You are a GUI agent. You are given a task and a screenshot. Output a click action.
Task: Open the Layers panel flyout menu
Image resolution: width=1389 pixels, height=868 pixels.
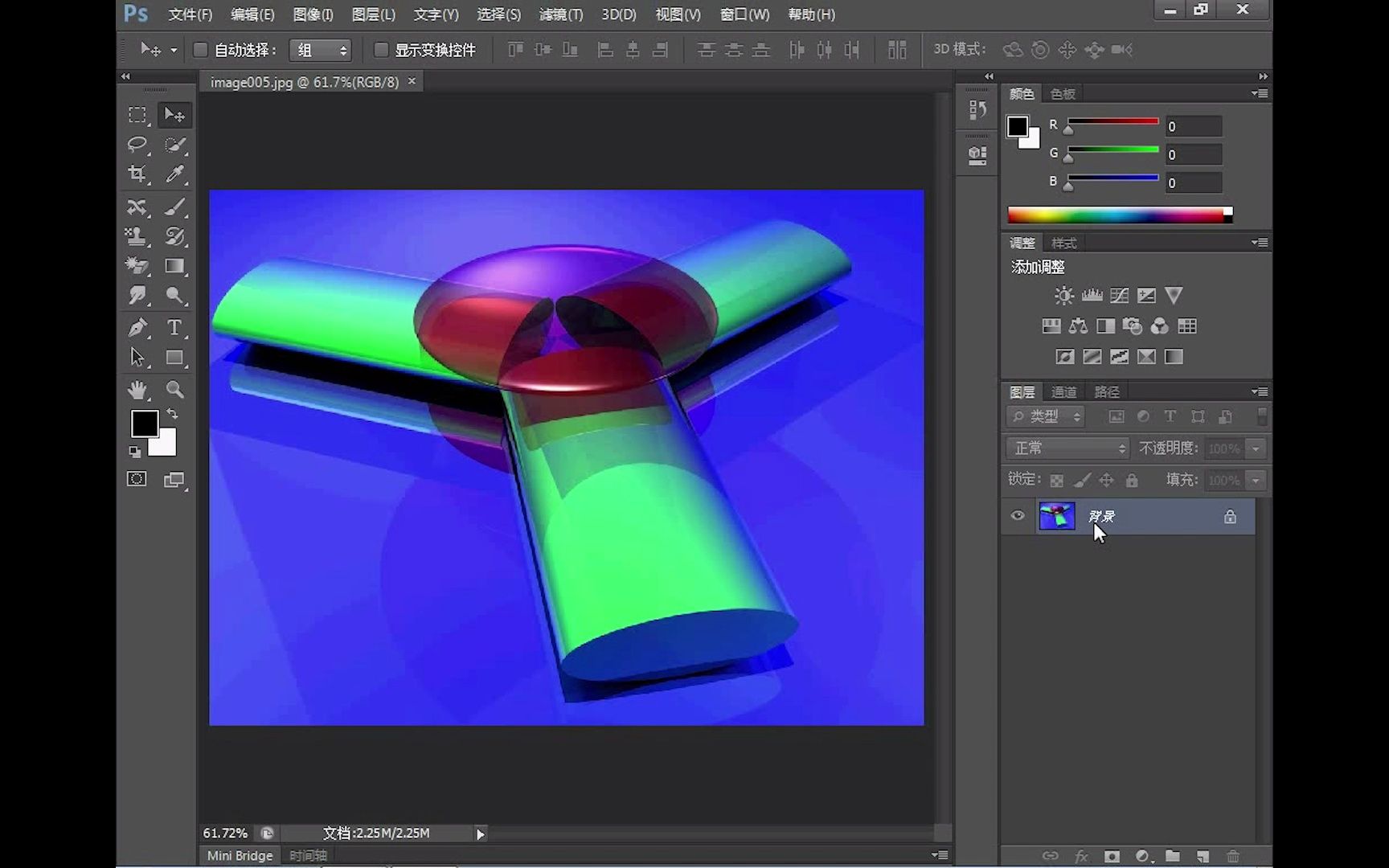(1260, 391)
